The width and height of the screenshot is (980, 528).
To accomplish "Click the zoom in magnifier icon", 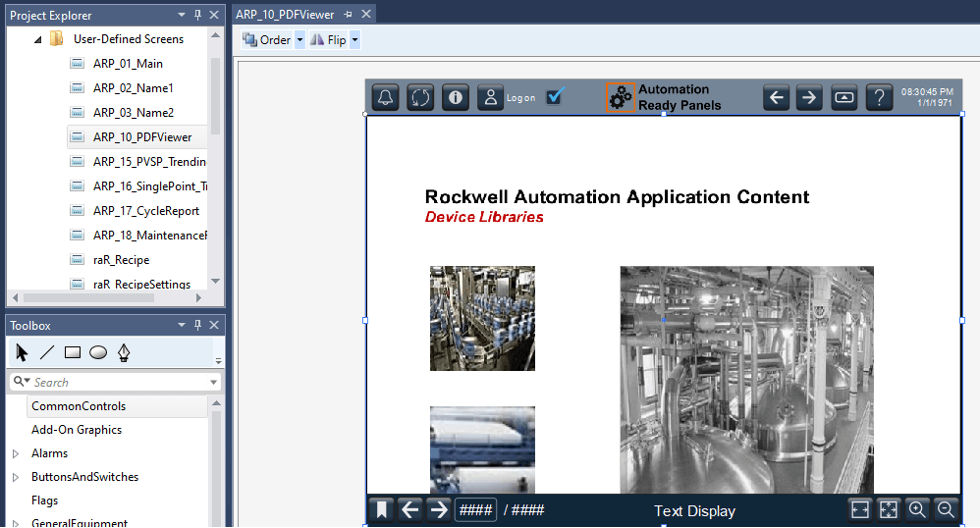I will tap(917, 510).
